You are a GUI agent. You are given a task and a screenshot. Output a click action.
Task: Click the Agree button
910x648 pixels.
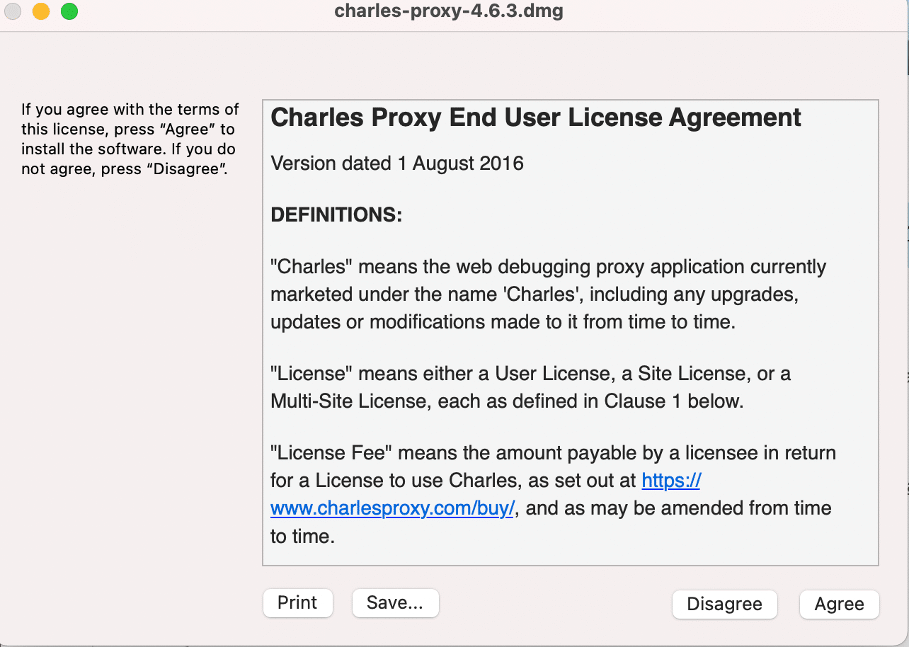(x=839, y=604)
